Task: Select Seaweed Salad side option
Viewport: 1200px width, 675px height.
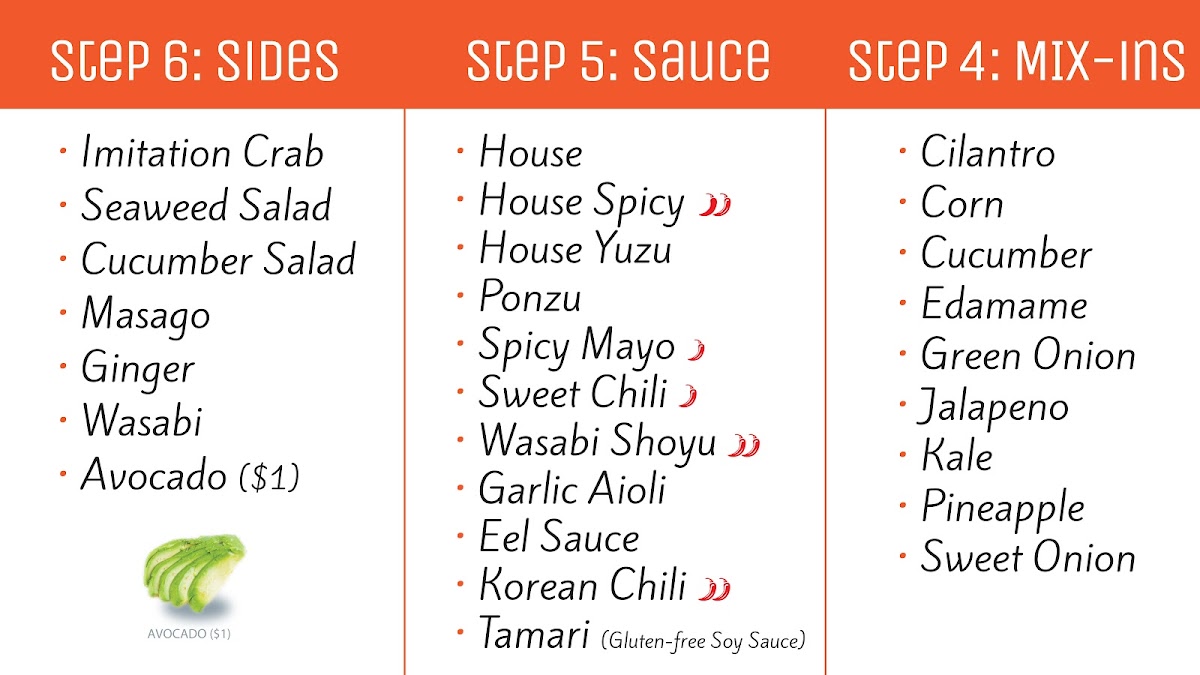Action: [206, 206]
